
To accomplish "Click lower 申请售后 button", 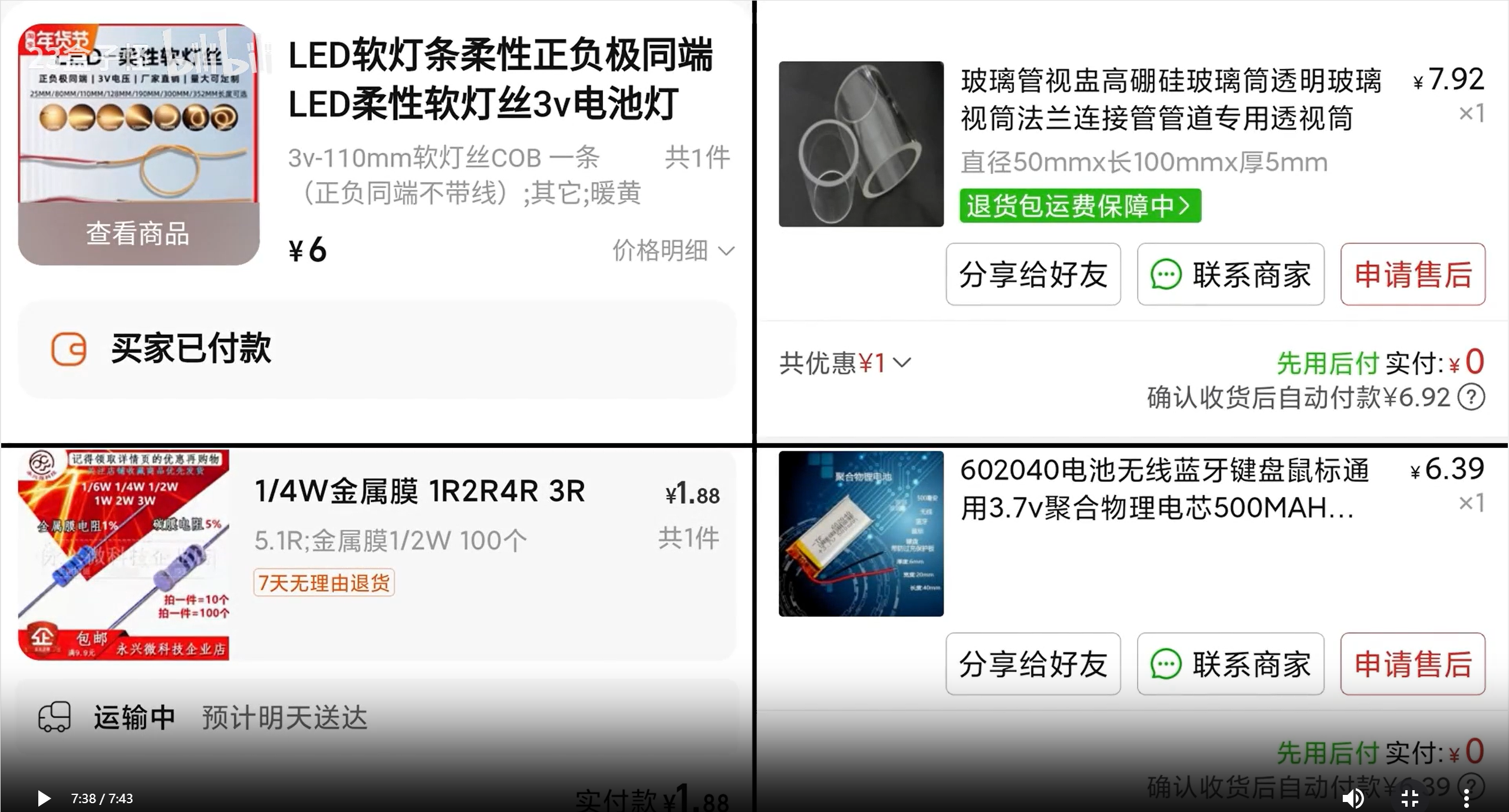I will click(1413, 664).
